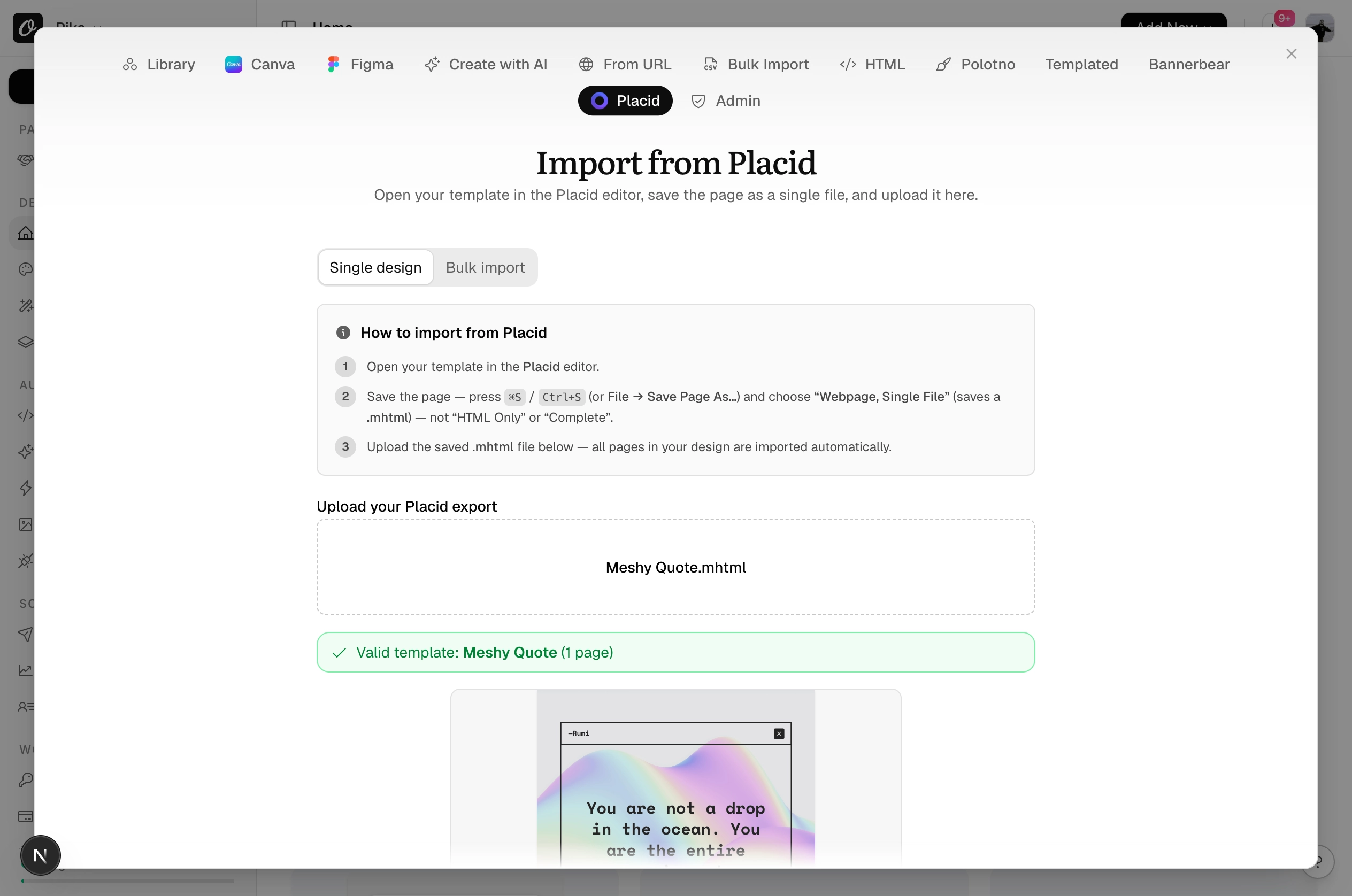
Task: Click the Placid ring logo icon
Action: click(x=599, y=101)
